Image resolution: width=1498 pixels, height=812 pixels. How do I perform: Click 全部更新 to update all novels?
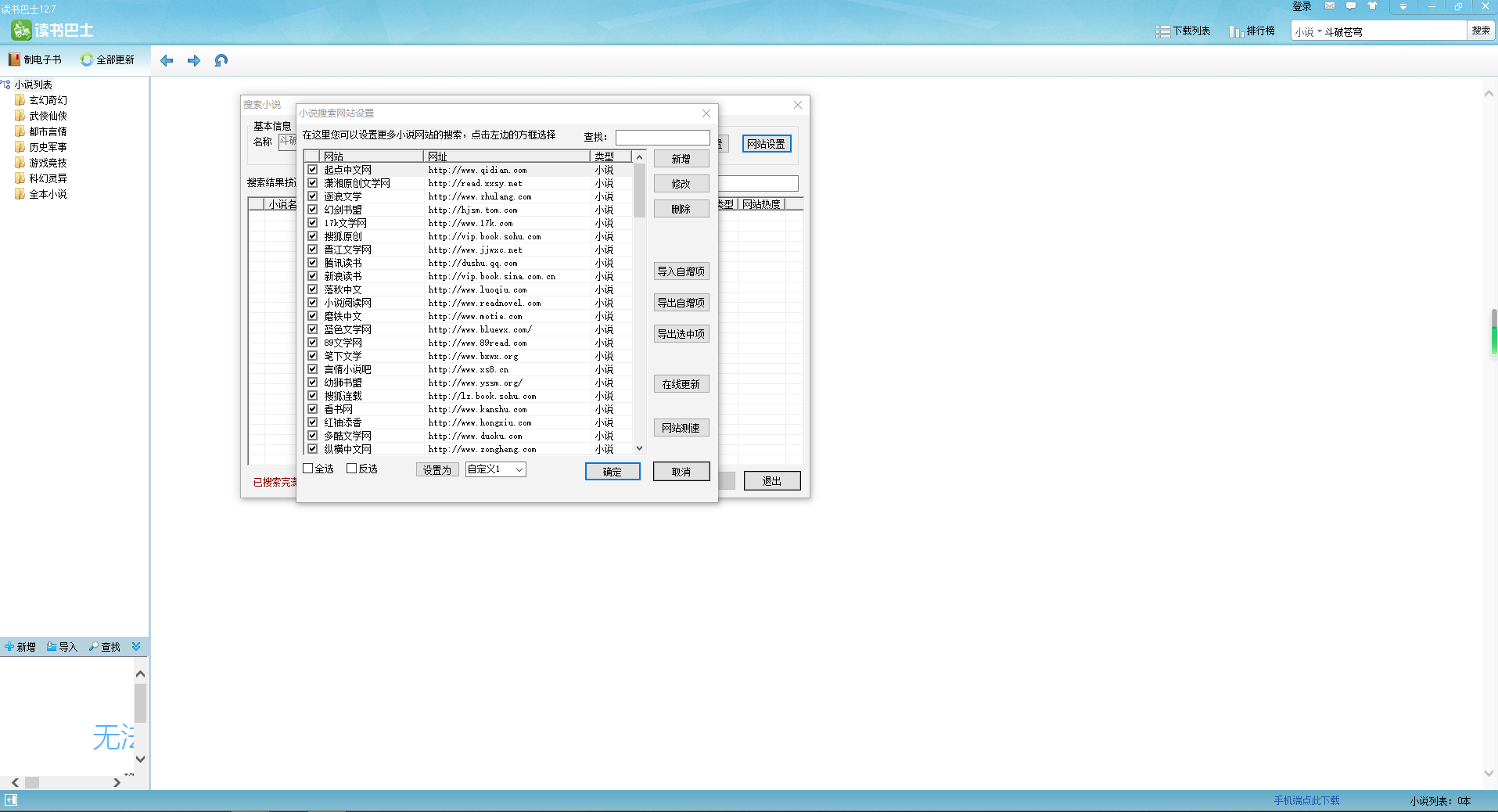(108, 59)
